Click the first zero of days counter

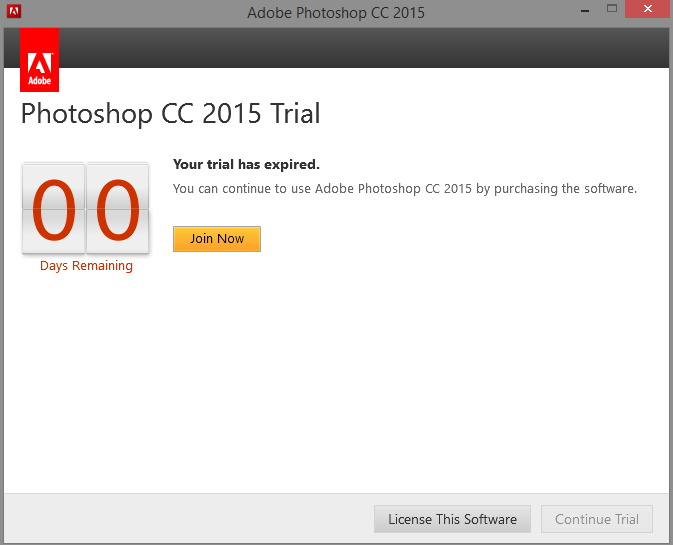54,209
